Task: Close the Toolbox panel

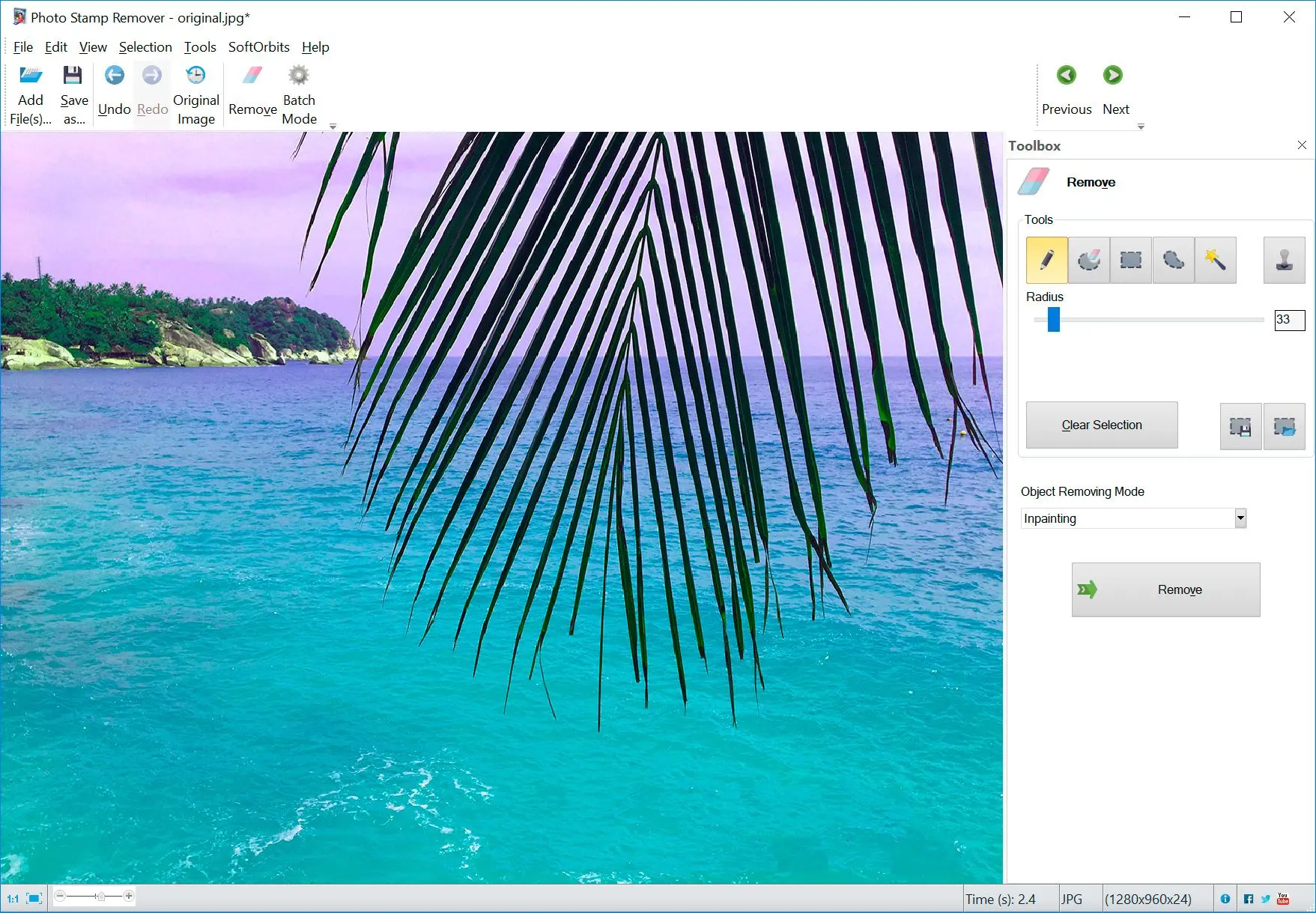Action: point(1302,145)
